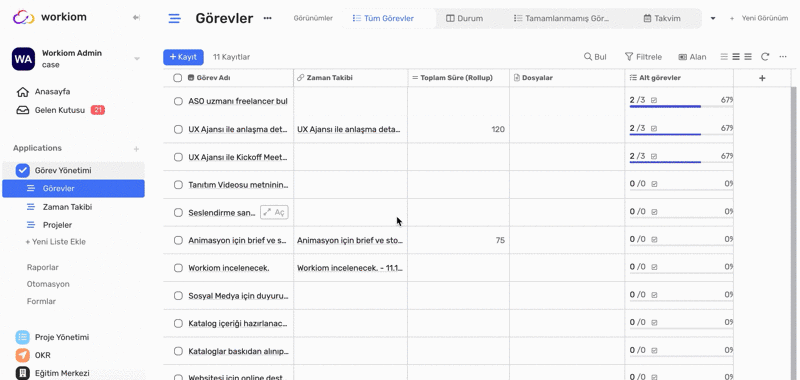This screenshot has width=800, height=380.
Task: Click the workiom cloud logo
Action: click(x=23, y=17)
